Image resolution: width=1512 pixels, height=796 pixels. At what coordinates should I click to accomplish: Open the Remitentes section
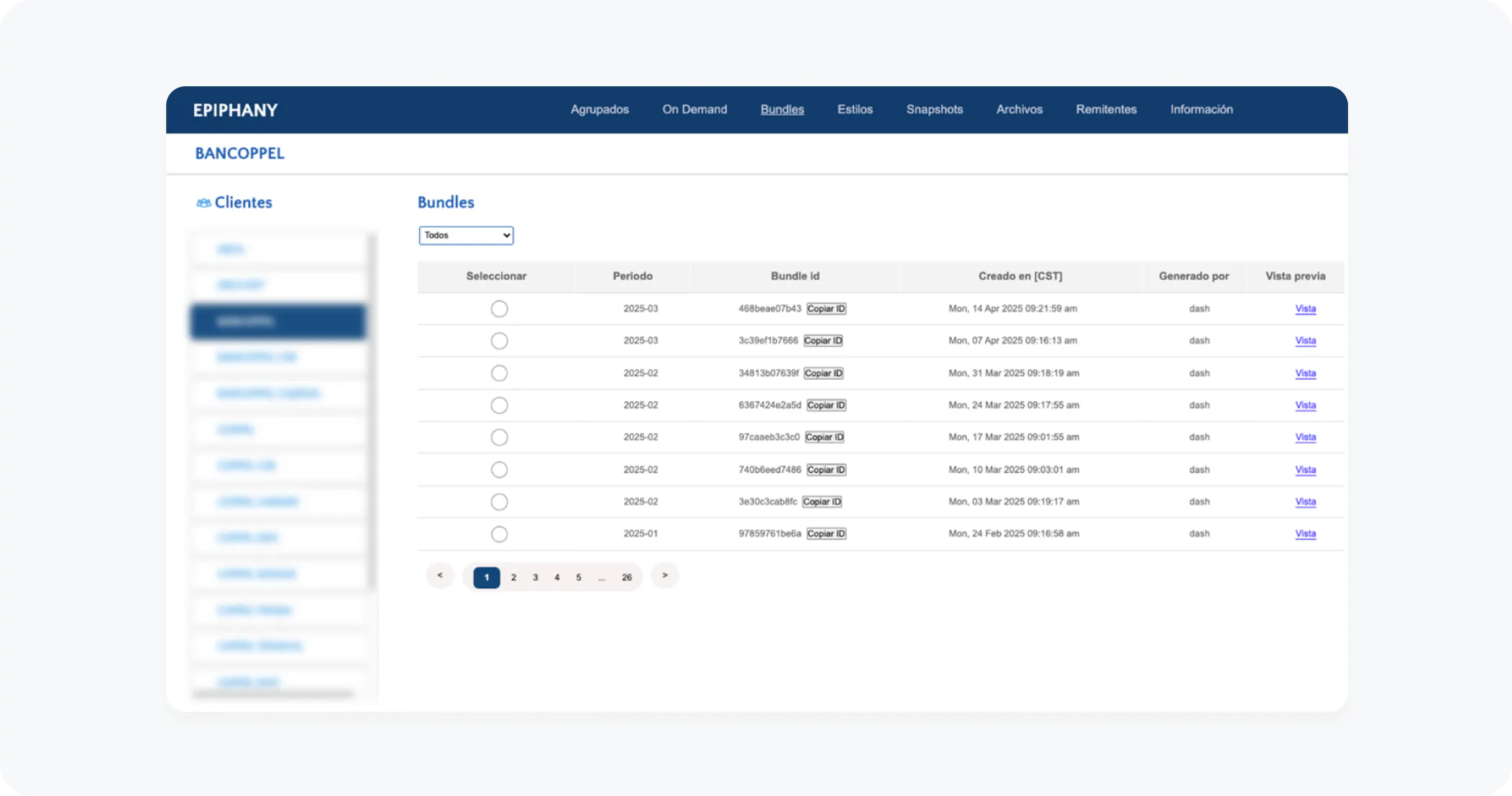point(1106,109)
